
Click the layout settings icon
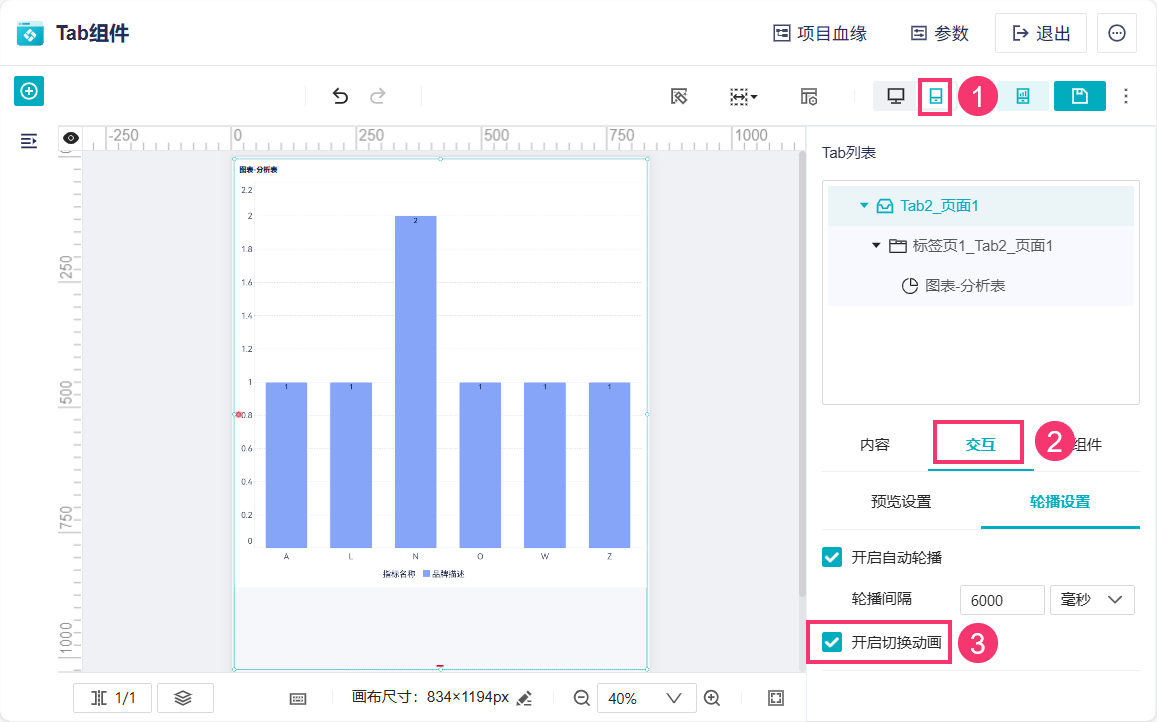point(809,97)
